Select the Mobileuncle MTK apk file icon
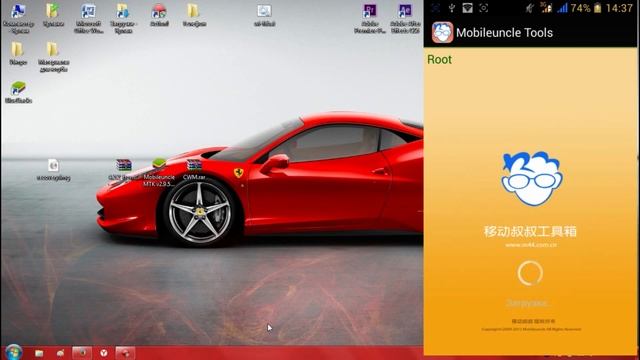This screenshot has height=360, width=640. (x=159, y=164)
